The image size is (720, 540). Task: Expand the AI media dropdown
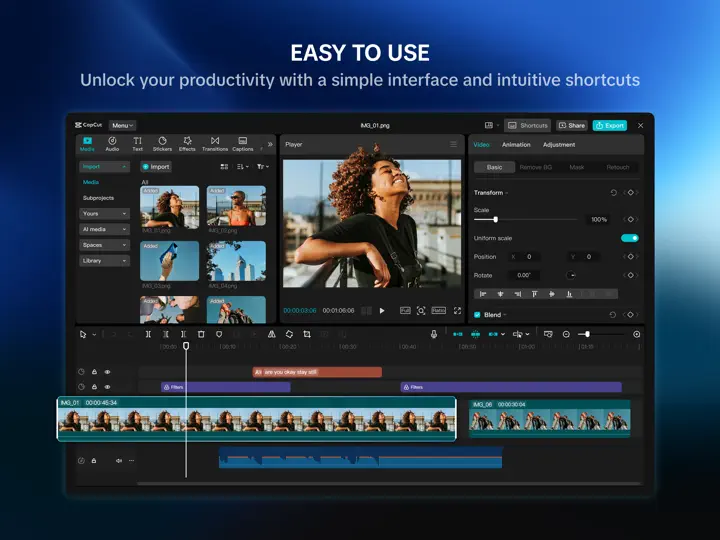click(104, 229)
